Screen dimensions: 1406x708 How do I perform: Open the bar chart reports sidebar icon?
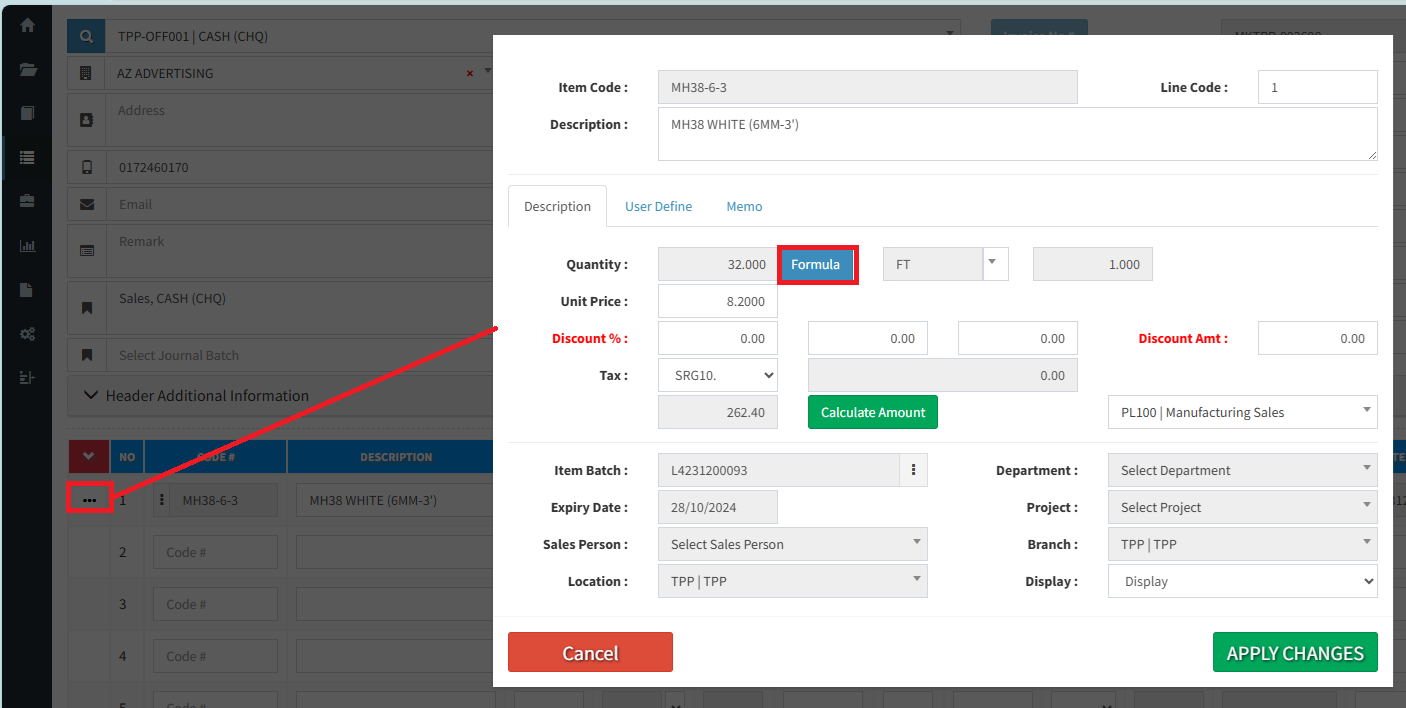coord(27,245)
